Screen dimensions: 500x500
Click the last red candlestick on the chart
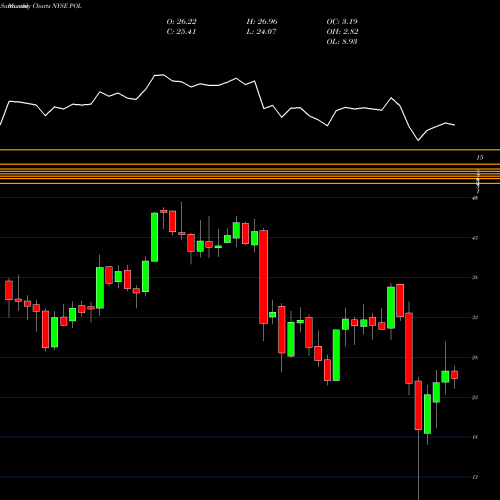[x=454, y=375]
